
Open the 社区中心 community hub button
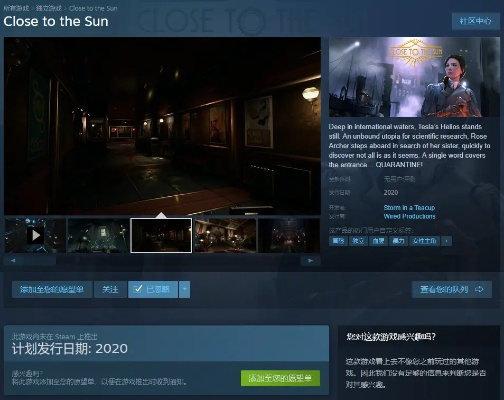click(475, 21)
